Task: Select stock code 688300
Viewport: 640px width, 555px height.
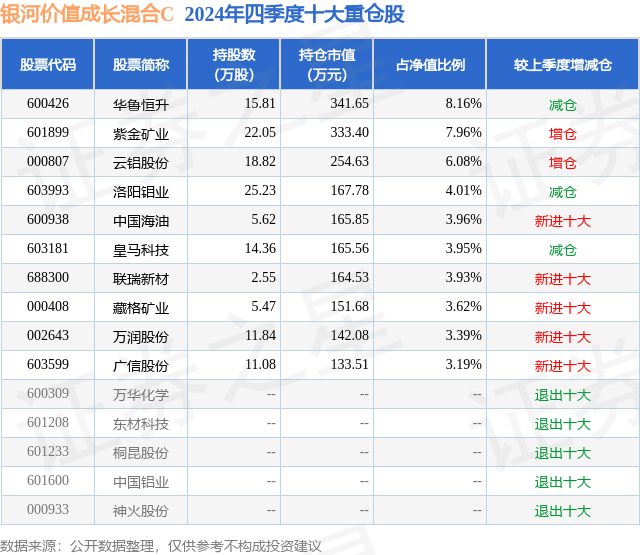Action: click(x=48, y=278)
